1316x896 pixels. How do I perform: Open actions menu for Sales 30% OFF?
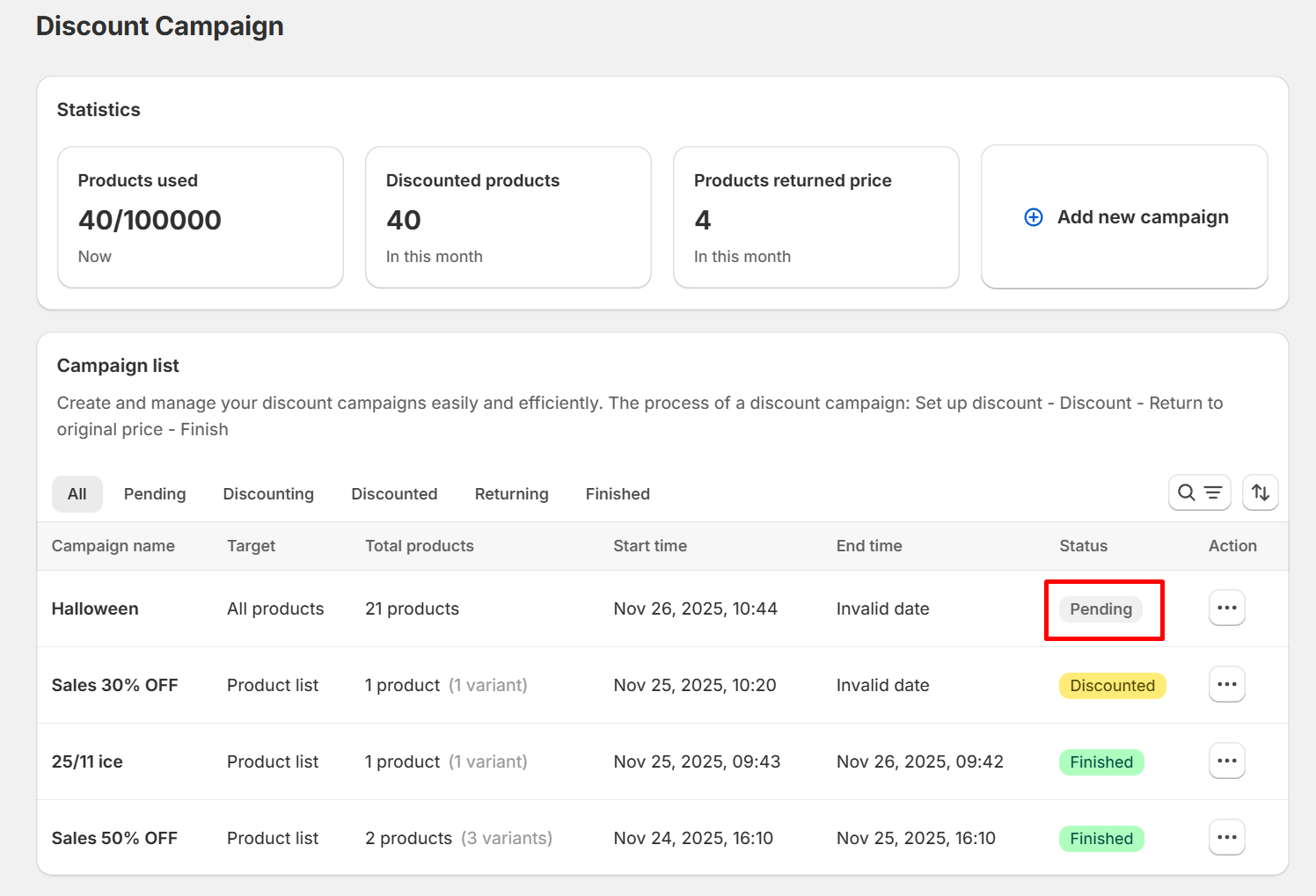click(x=1226, y=685)
